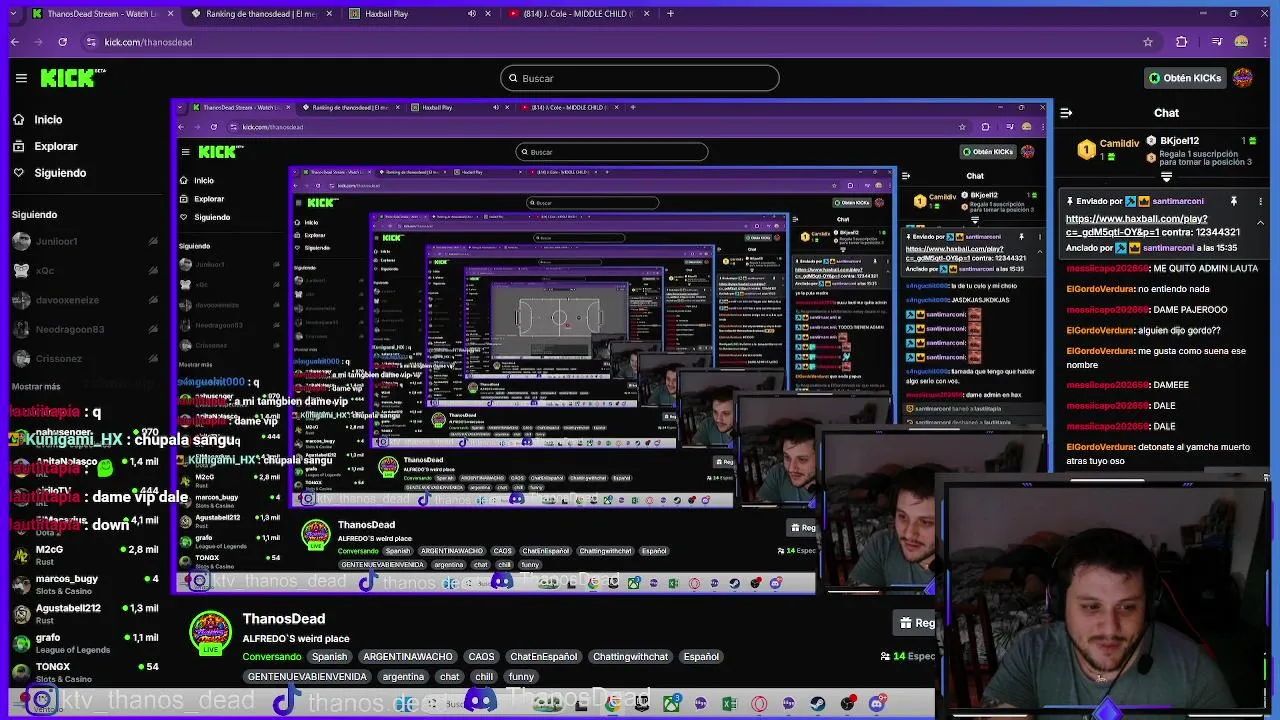Image resolution: width=1280 pixels, height=720 pixels.
Task: Open a new browser tab
Action: 670,14
